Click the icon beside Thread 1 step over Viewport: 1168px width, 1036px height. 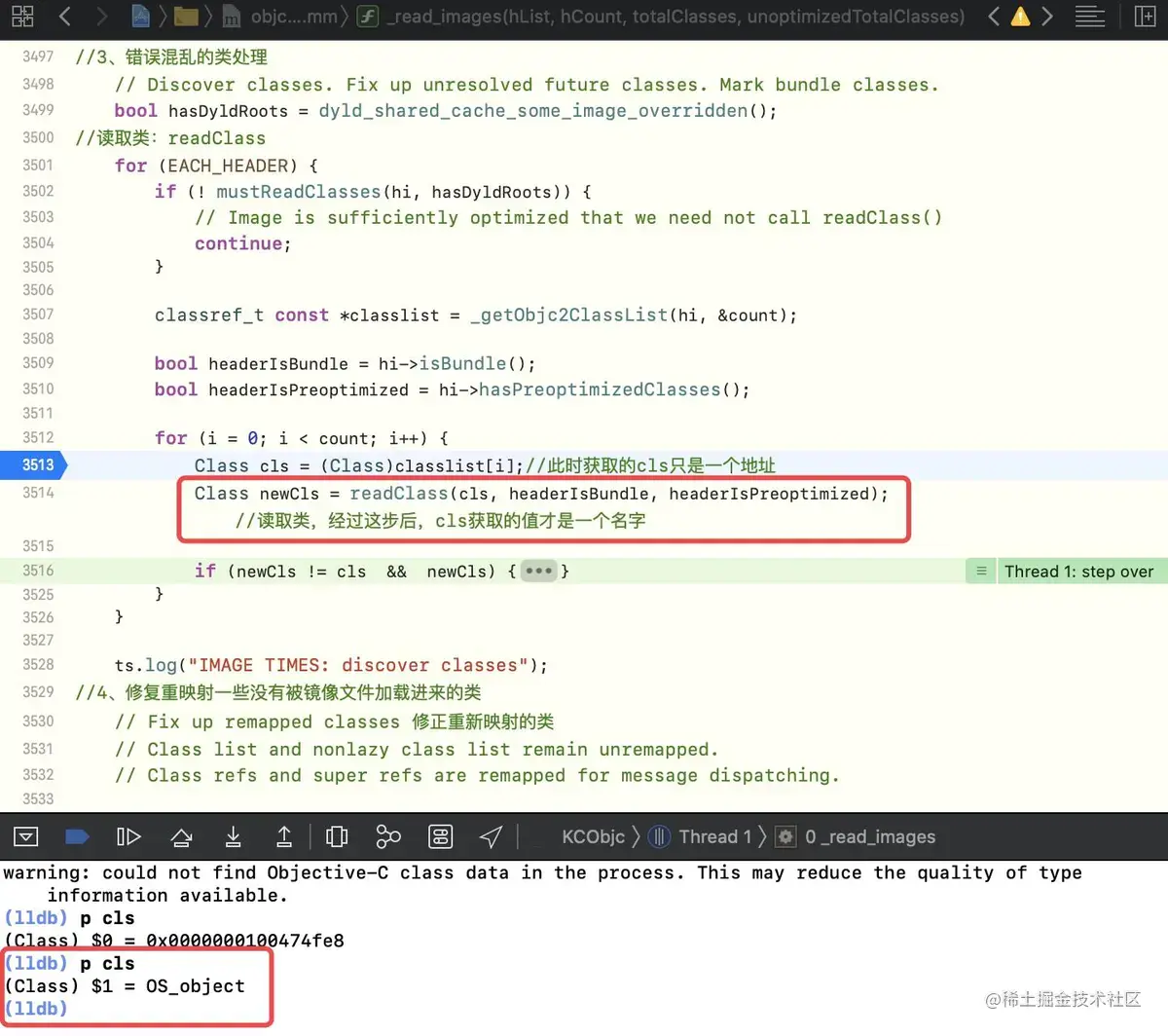[981, 572]
